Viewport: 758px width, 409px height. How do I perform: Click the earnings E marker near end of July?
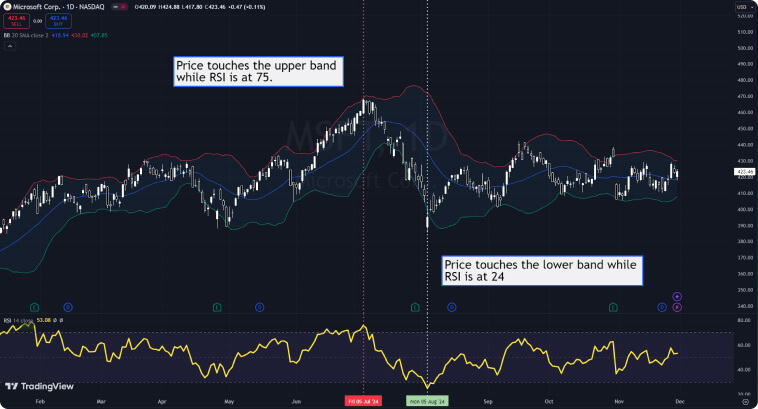[x=415, y=307]
